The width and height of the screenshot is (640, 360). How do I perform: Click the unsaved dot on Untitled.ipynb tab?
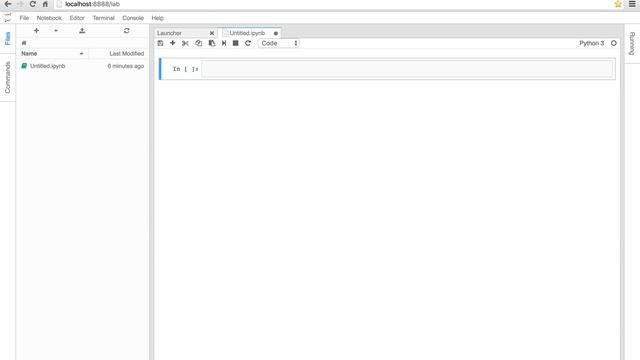tap(276, 33)
